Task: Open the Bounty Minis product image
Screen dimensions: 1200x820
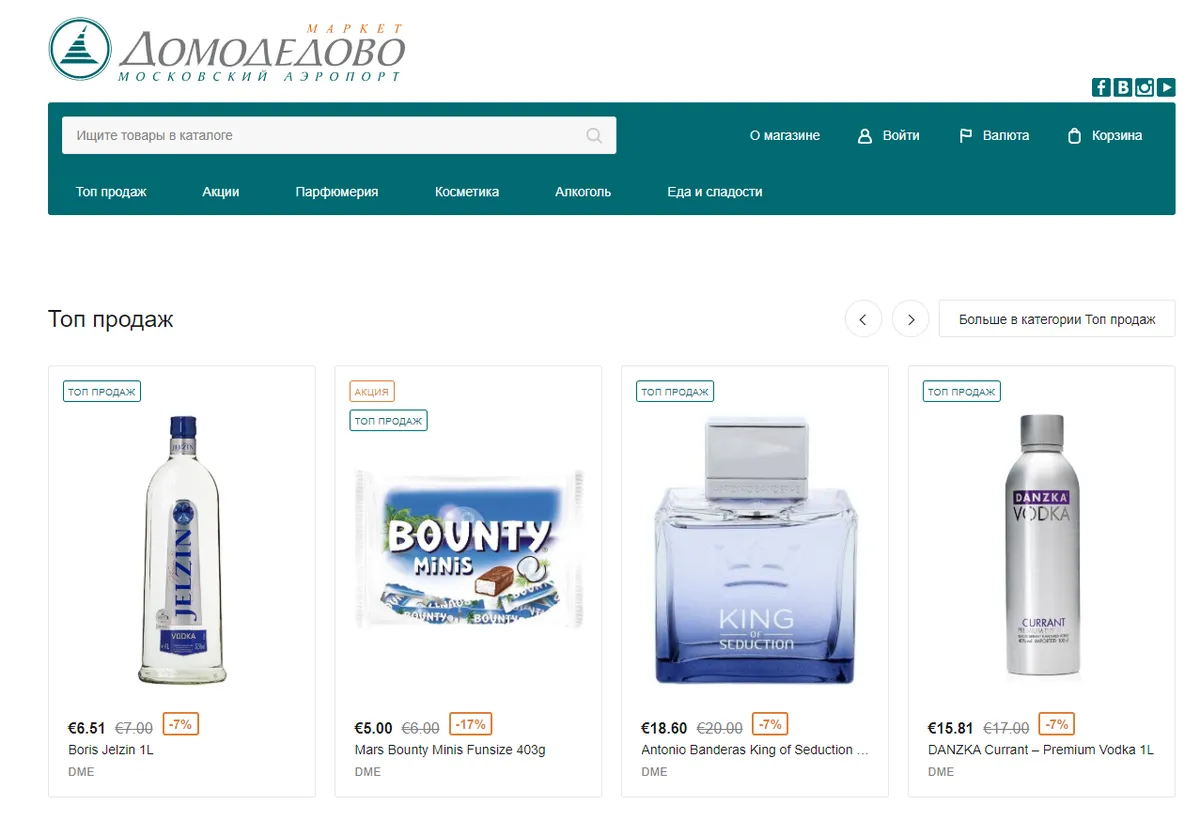Action: click(x=468, y=548)
